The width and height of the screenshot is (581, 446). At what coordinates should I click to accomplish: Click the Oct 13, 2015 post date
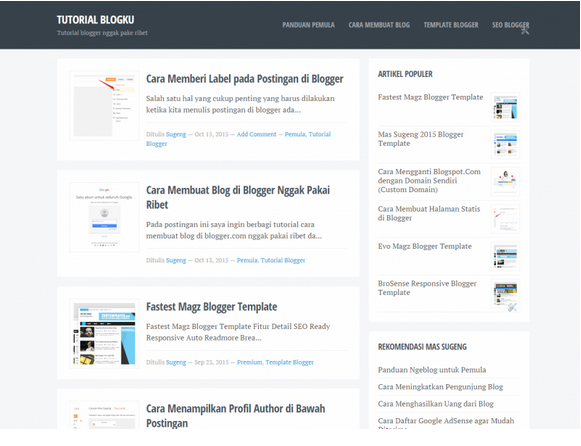pos(211,260)
